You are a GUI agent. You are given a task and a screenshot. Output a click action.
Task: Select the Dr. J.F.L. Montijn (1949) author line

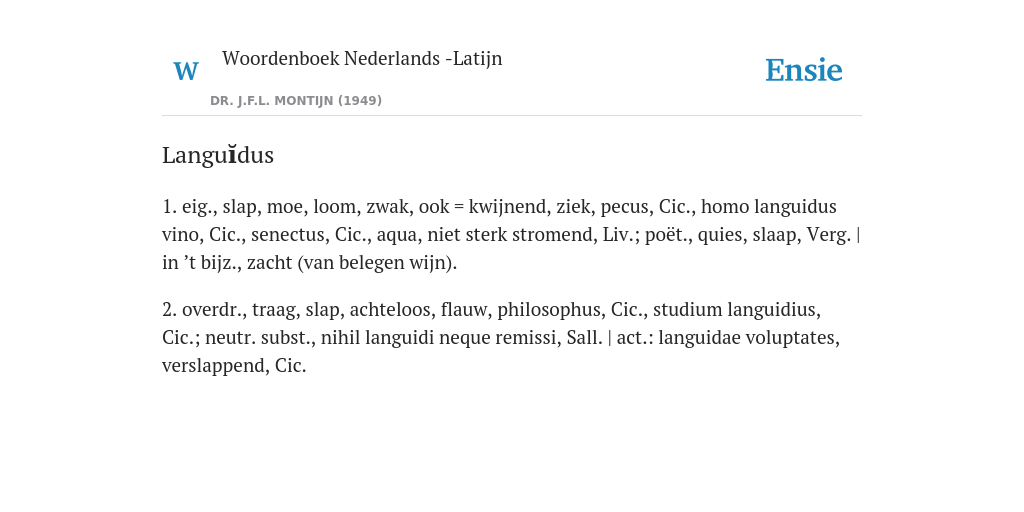[296, 101]
